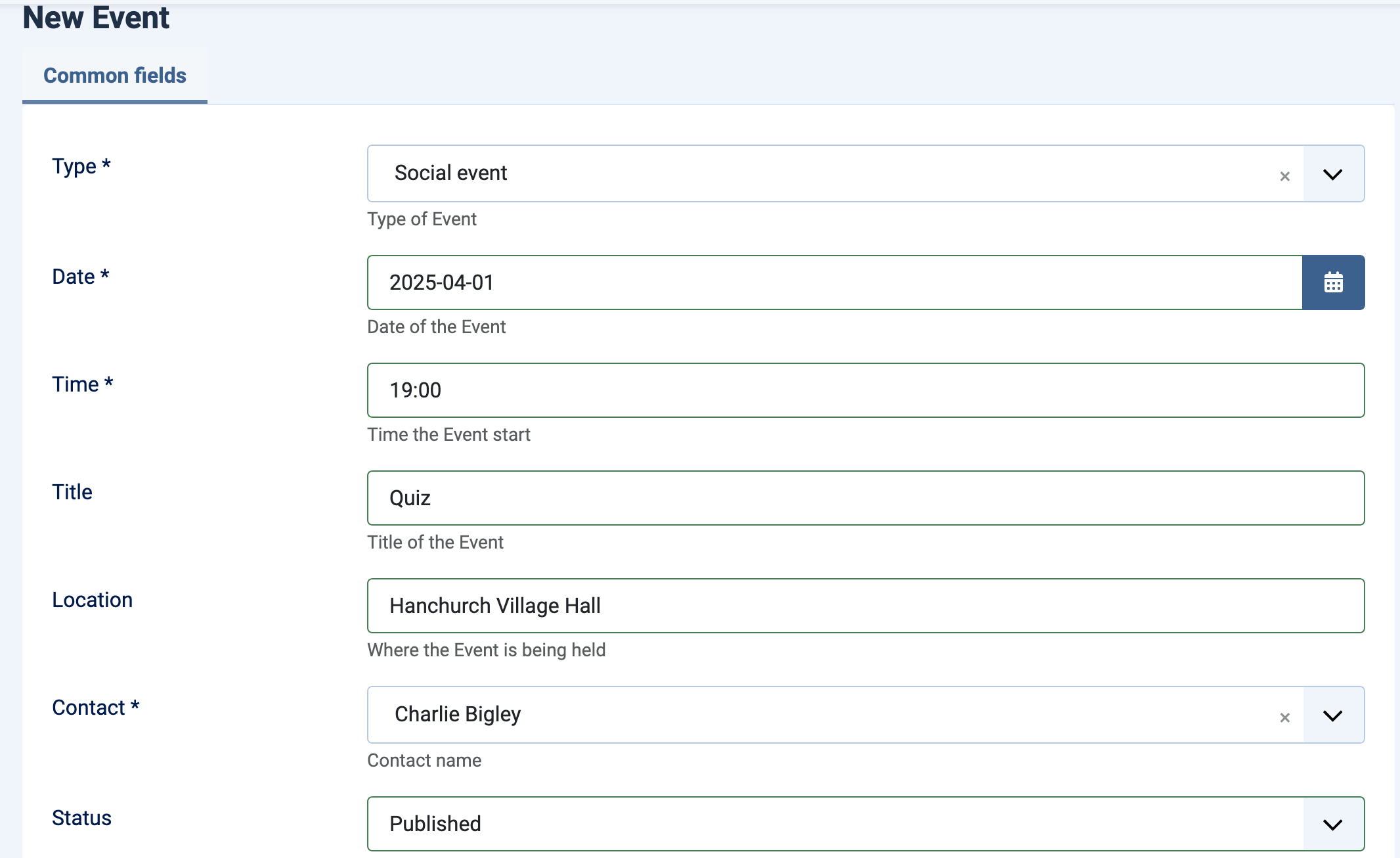Focus the Time field showing 19:00
1400x858 pixels.
coord(865,390)
